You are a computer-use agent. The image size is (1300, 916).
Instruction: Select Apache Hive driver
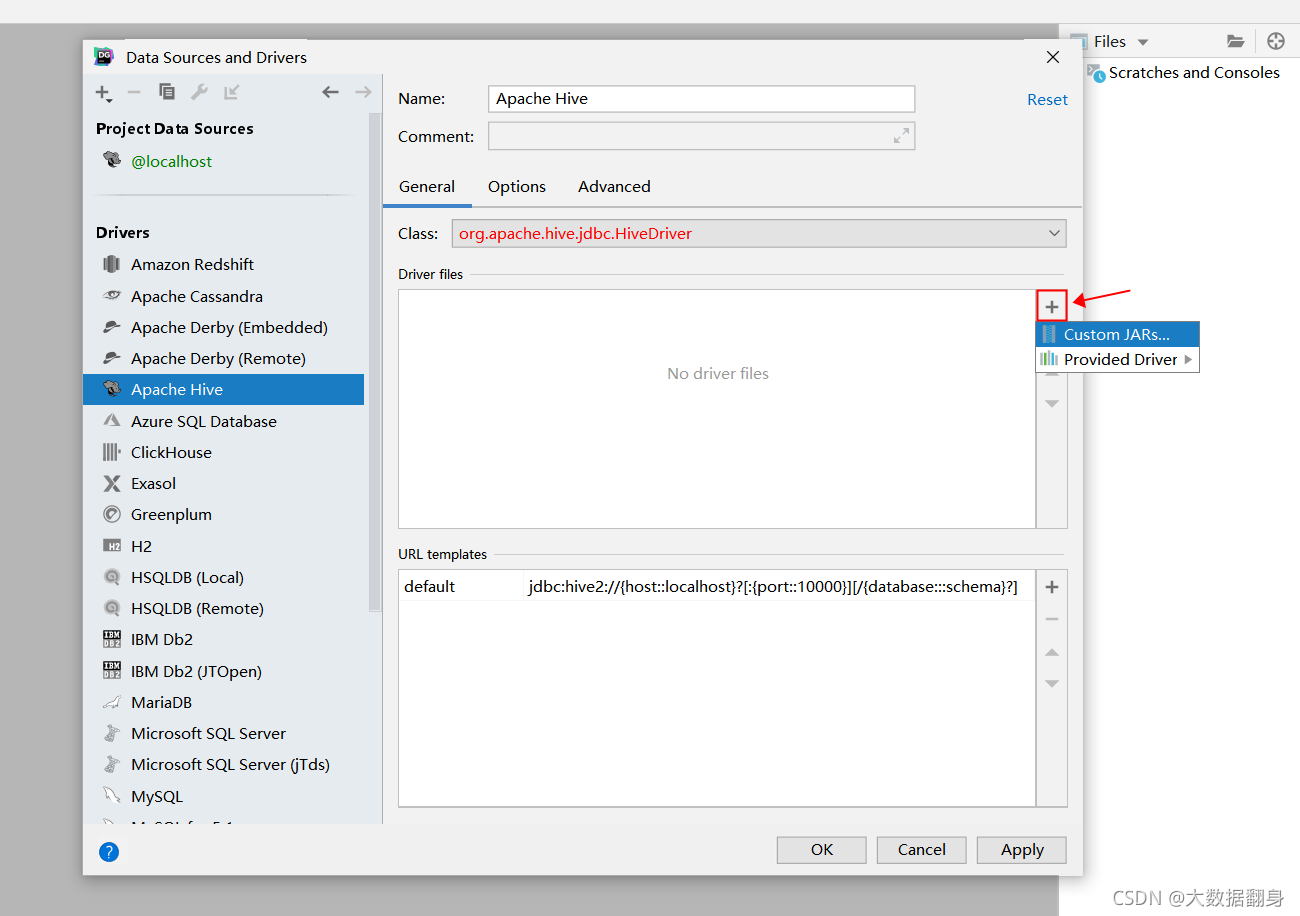(x=223, y=389)
